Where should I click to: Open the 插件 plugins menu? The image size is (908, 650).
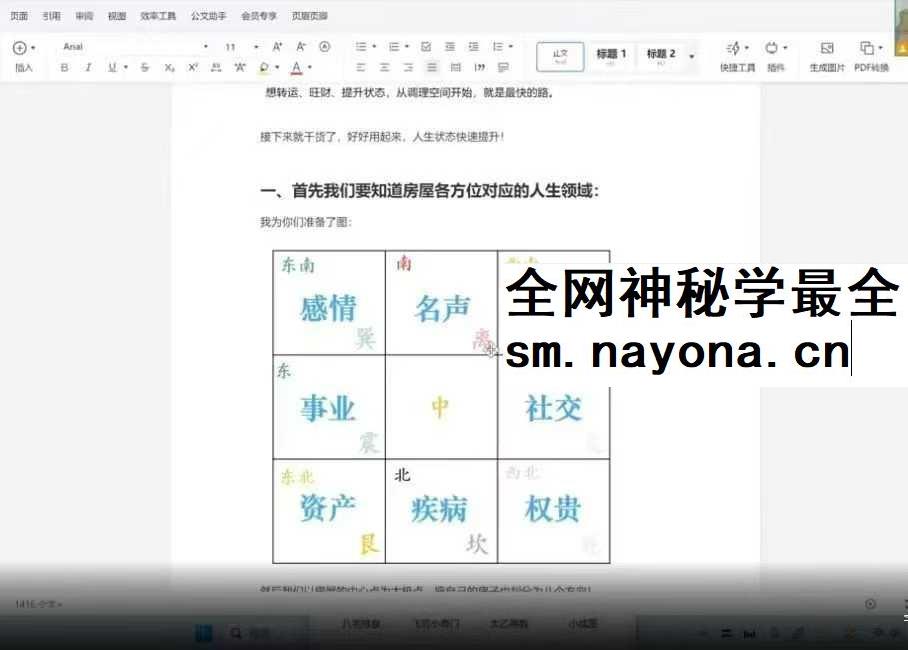coord(776,57)
